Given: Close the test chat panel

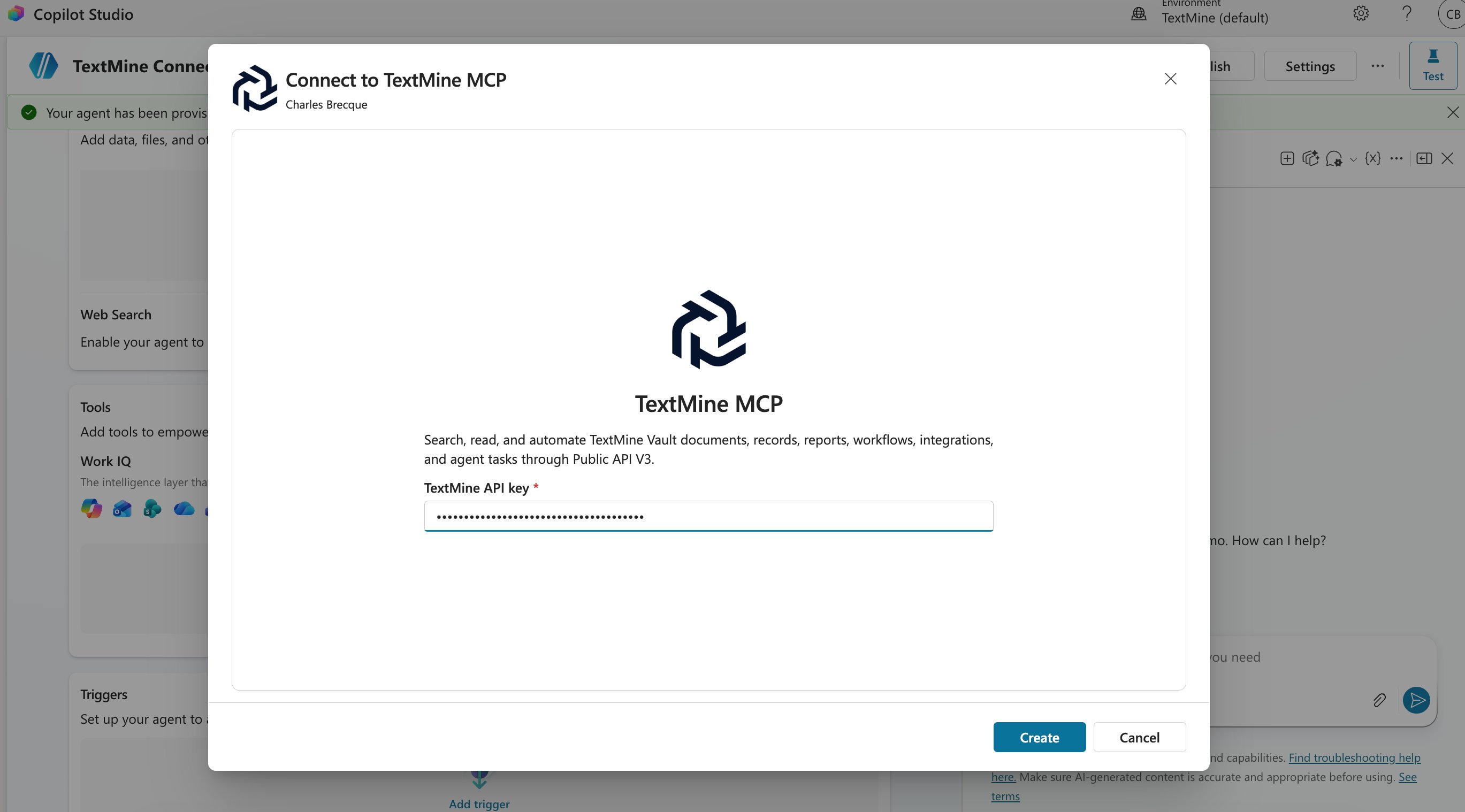Looking at the screenshot, I should pos(1447,158).
